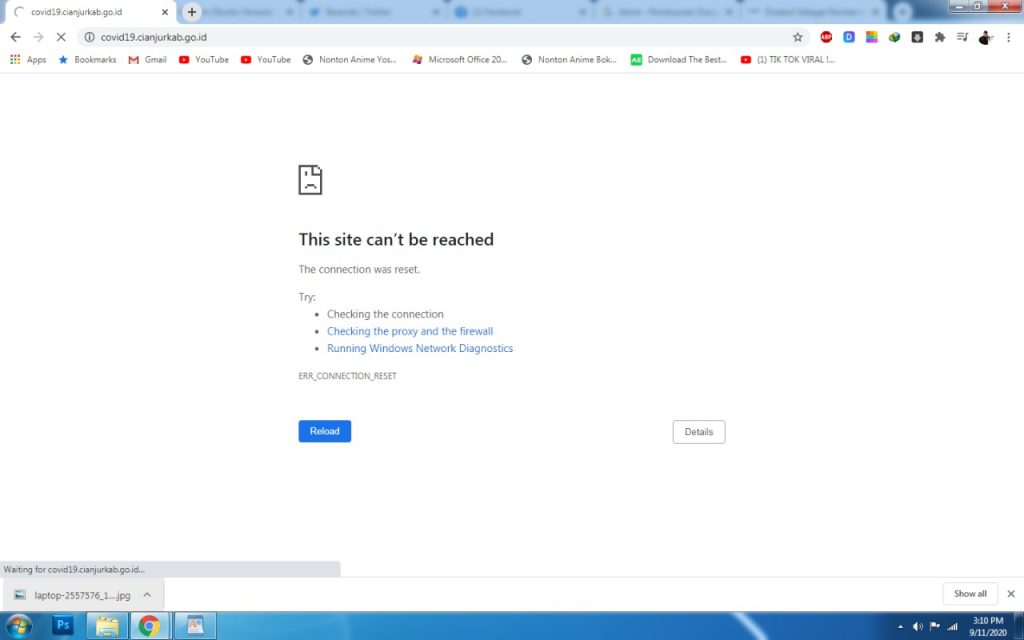Show hidden system tray icons
Screen dimensions: 1024x640
[x=900, y=627]
